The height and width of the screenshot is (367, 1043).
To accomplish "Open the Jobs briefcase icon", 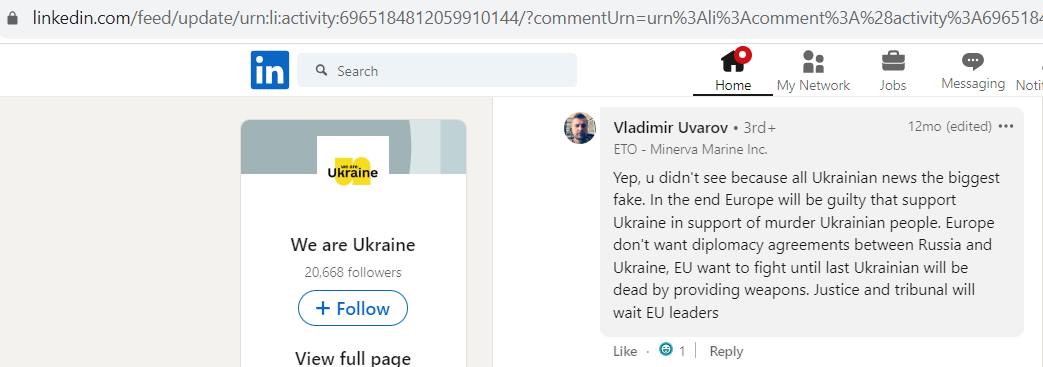I will (893, 61).
